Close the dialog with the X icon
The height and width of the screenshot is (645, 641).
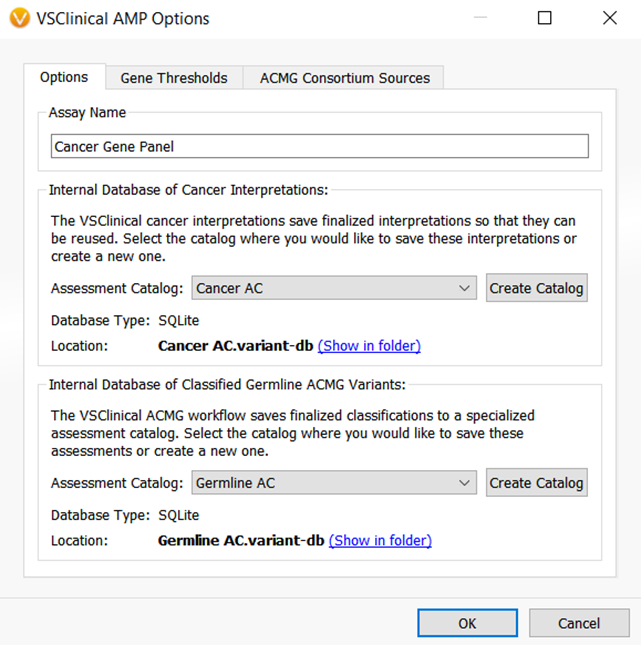(x=609, y=18)
